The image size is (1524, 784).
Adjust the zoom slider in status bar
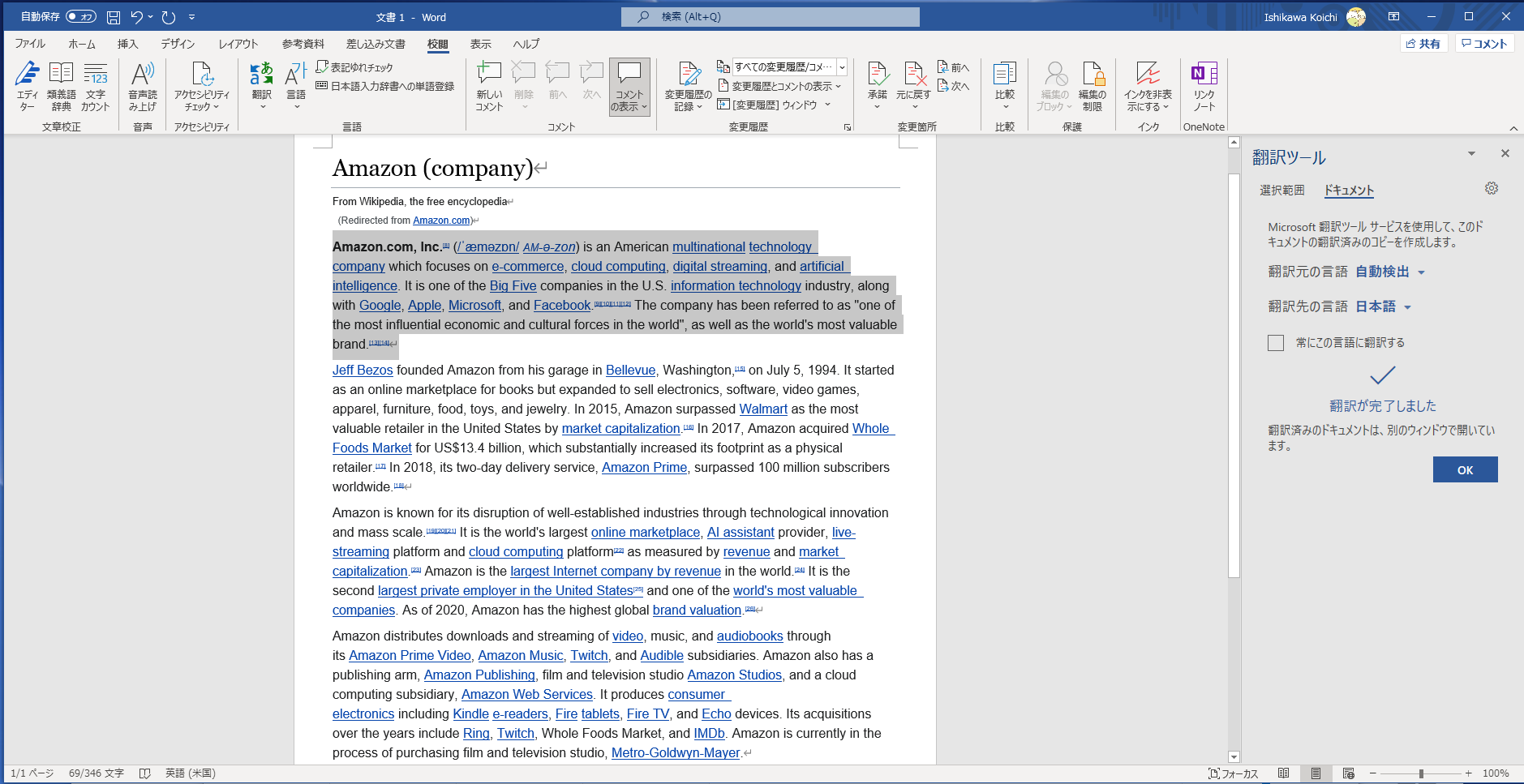click(x=1421, y=773)
